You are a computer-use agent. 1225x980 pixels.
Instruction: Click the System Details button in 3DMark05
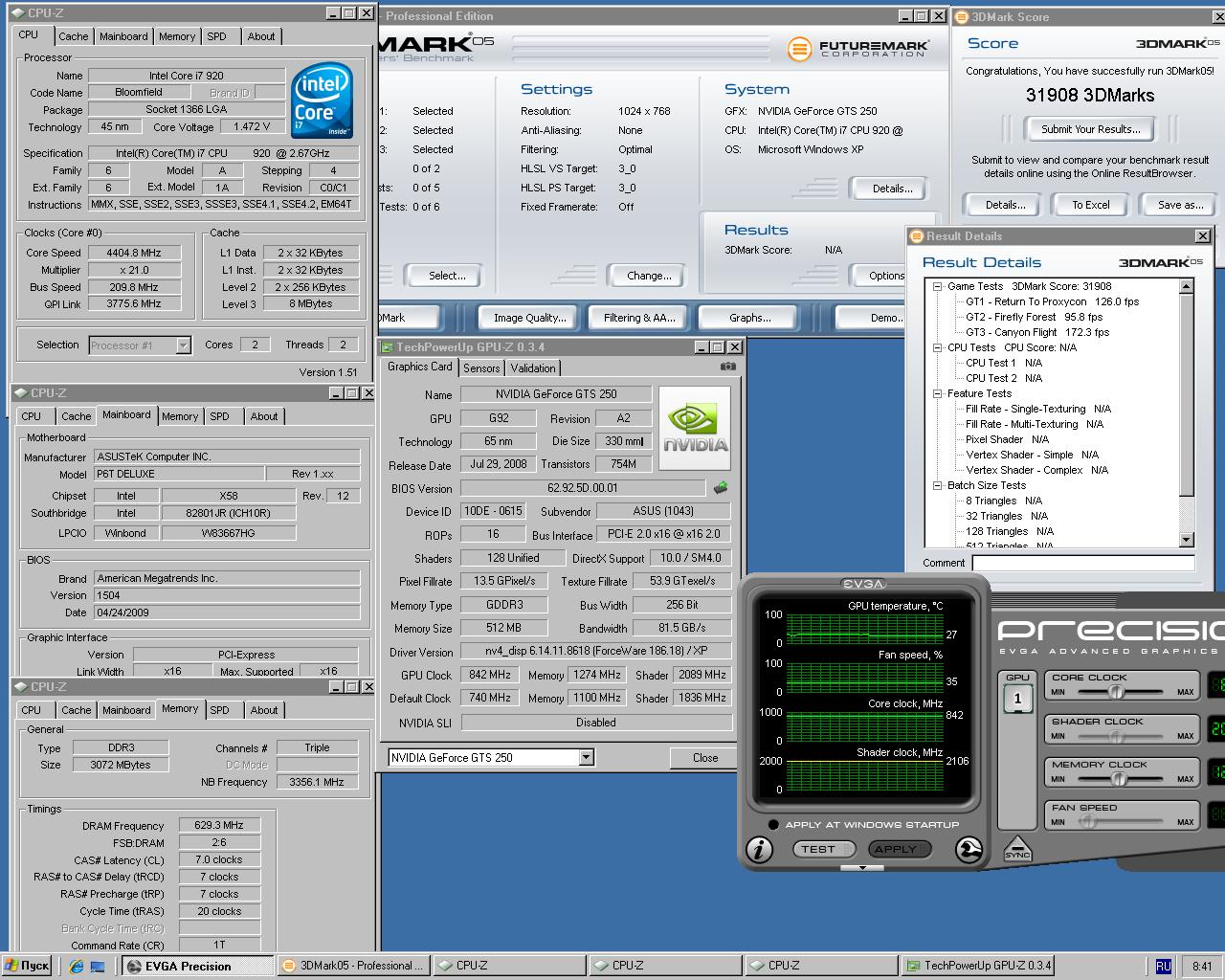(x=892, y=189)
